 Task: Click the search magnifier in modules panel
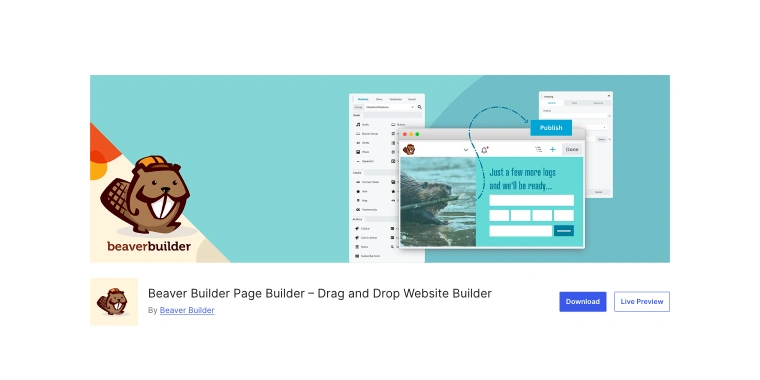[420, 107]
